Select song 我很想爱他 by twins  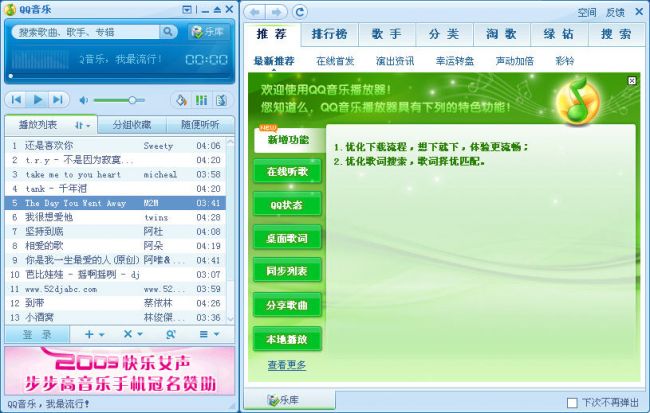tap(116, 217)
